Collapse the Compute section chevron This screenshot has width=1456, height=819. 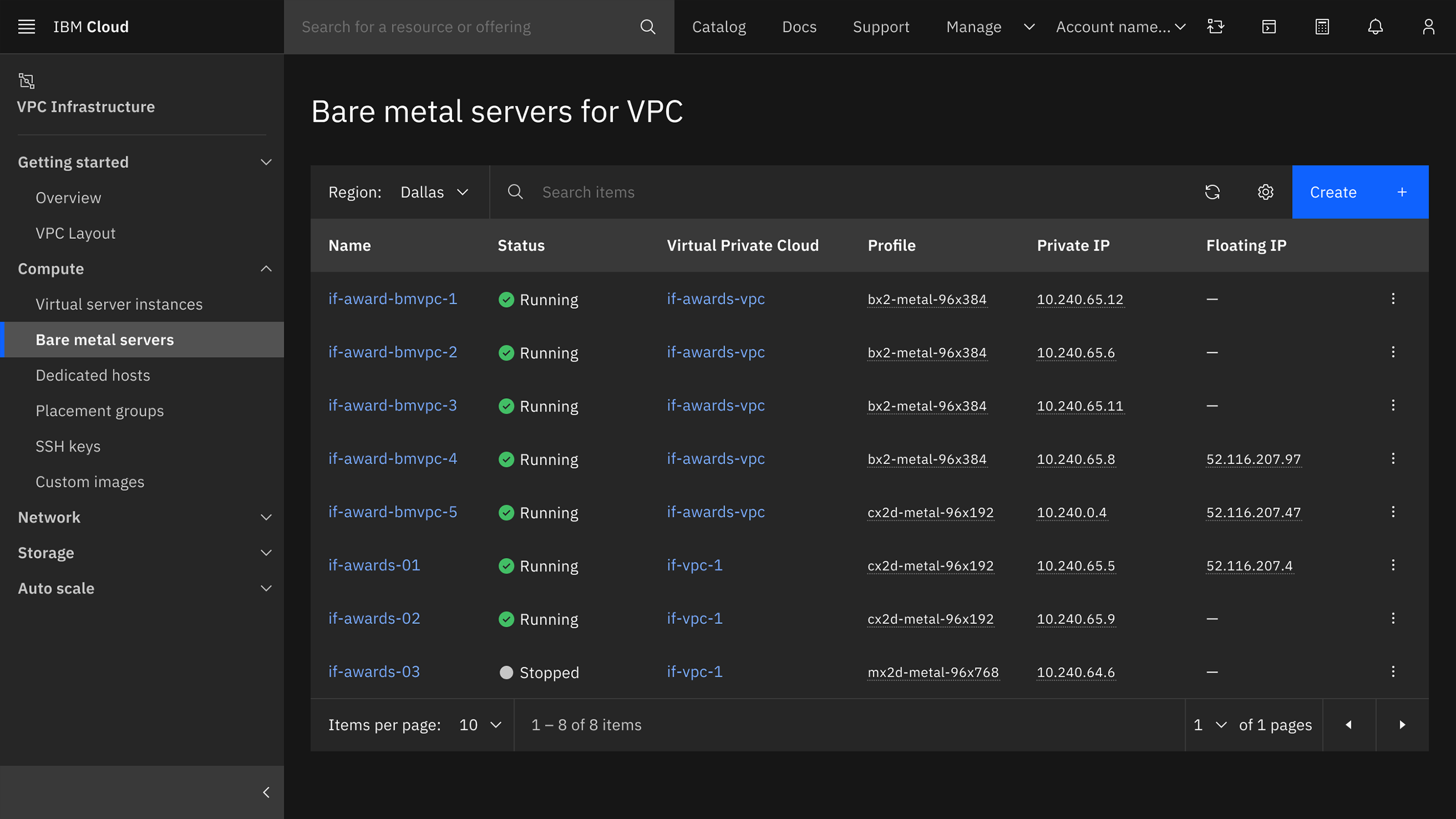tap(266, 268)
